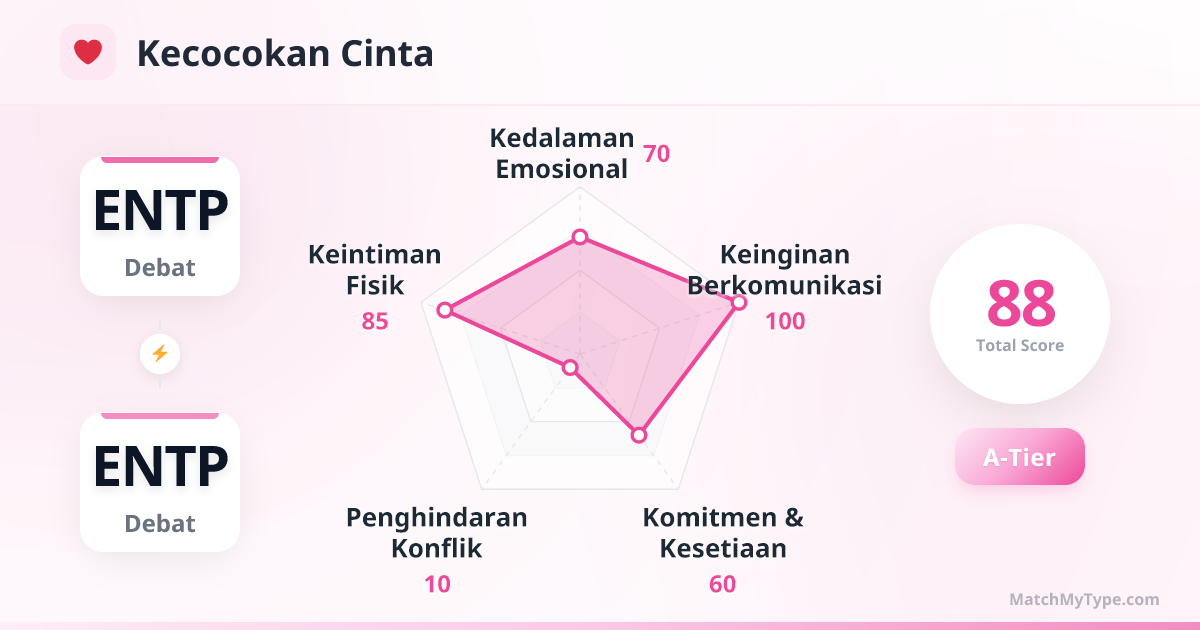Select the top ENTP Debat card

tap(160, 226)
